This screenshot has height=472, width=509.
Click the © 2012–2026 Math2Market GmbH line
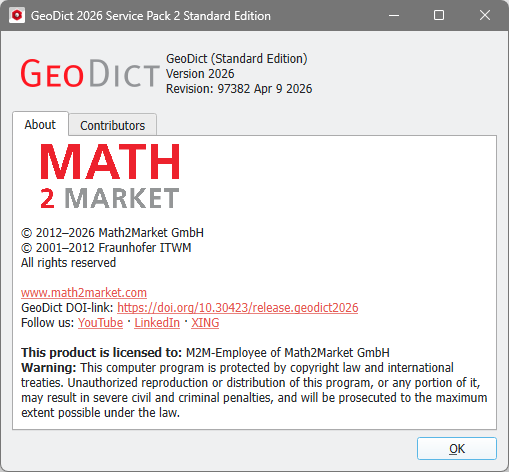[x=112, y=233]
